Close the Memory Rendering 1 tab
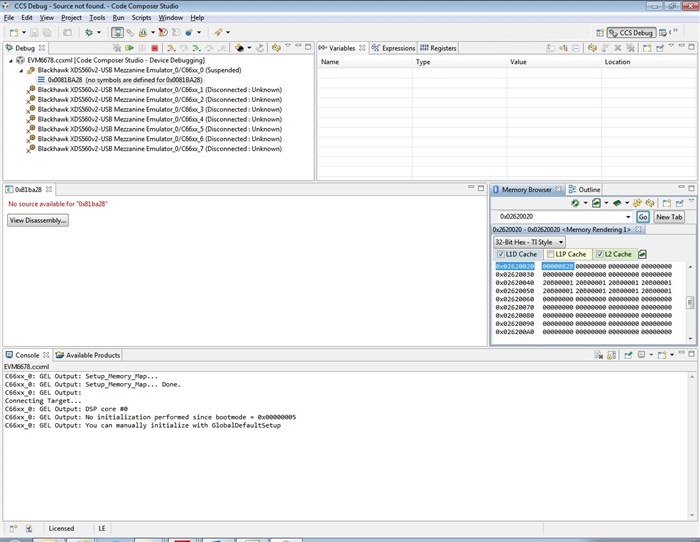The width and height of the screenshot is (700, 542). coord(638,229)
